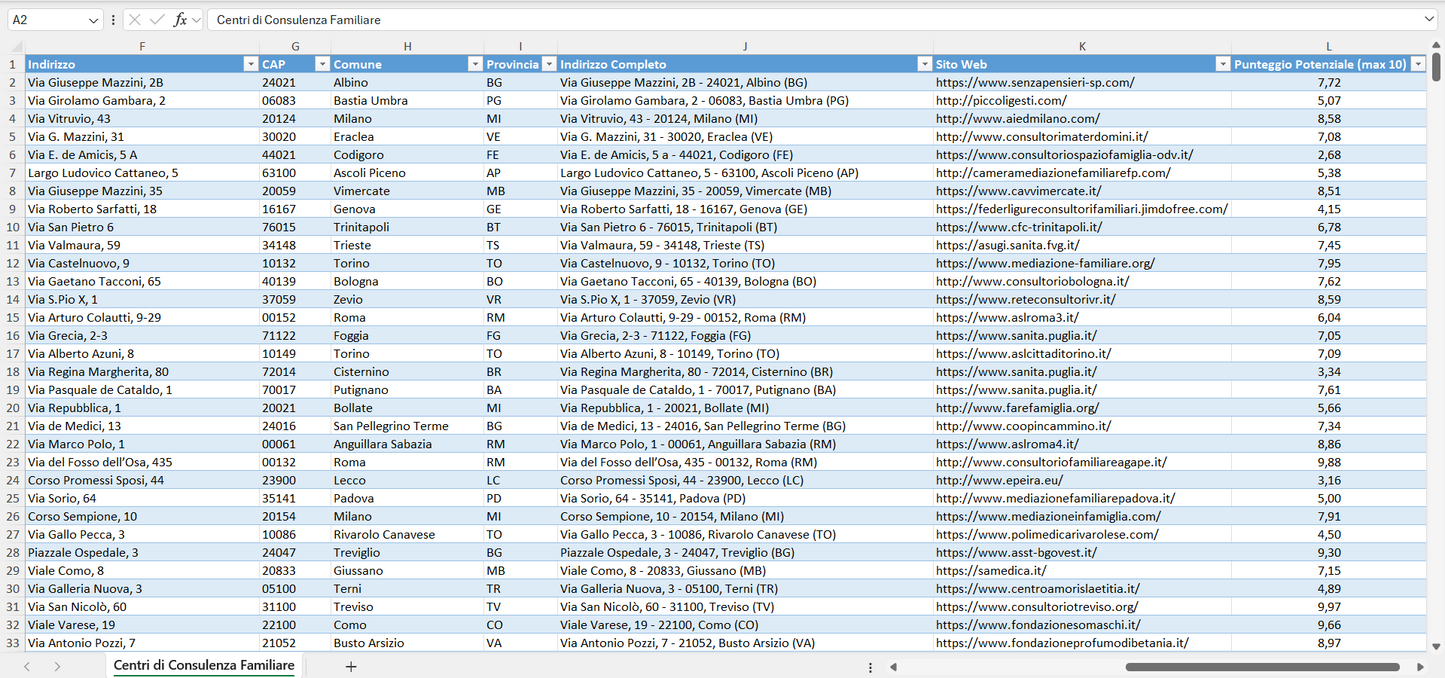Image resolution: width=1445 pixels, height=678 pixels.
Task: Click the Cancel (X) icon in formula bar
Action: [x=135, y=20]
